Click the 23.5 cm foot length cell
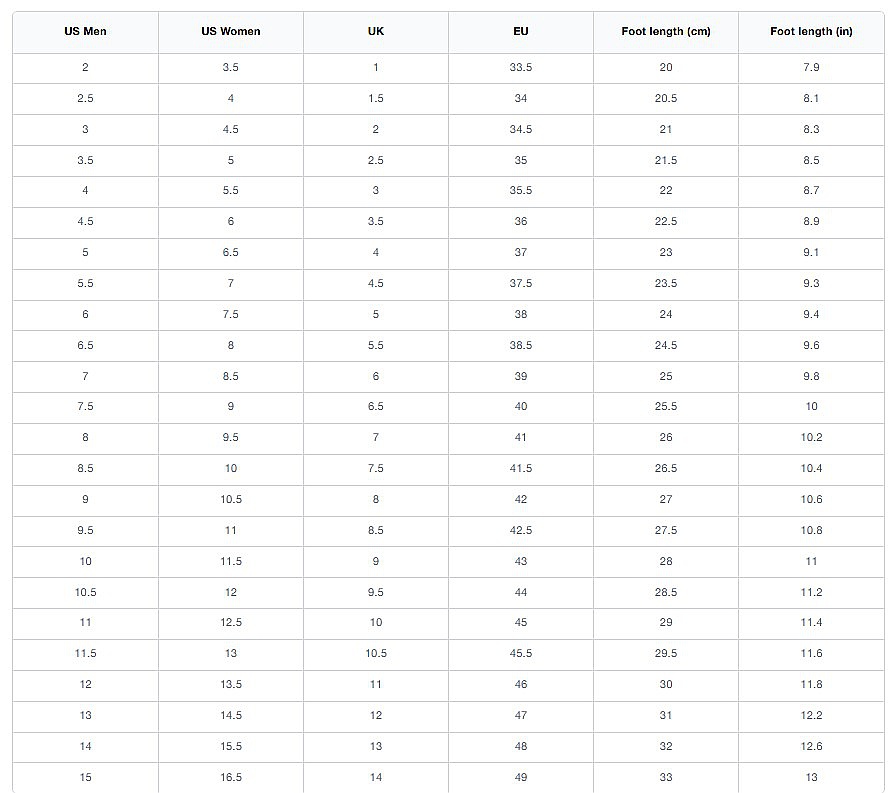This screenshot has height=793, width=889. coord(666,283)
